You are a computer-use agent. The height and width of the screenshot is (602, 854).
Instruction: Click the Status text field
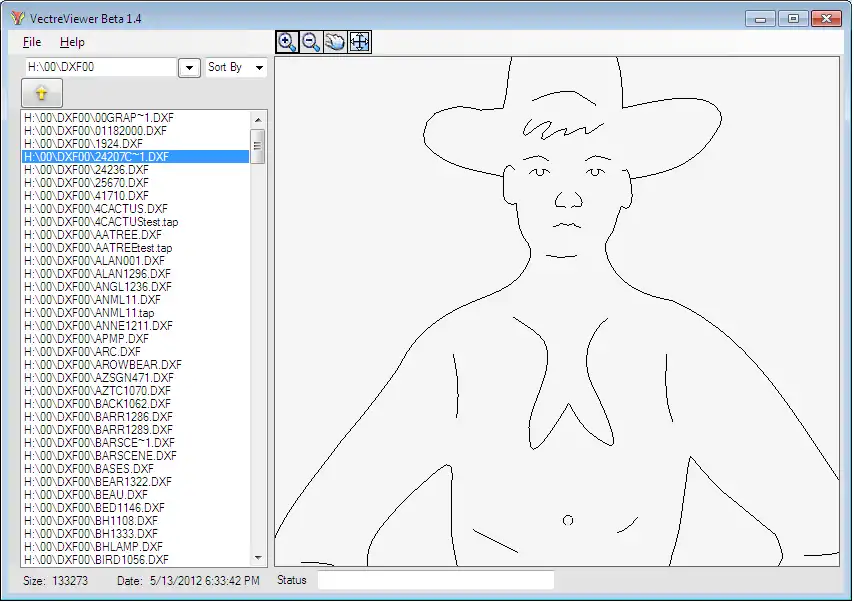(x=436, y=580)
